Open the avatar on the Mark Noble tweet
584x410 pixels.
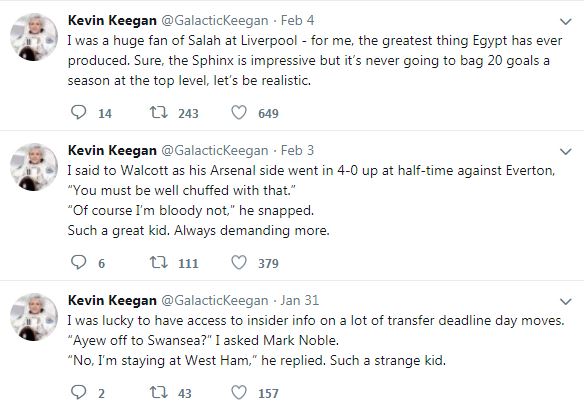[x=34, y=317]
